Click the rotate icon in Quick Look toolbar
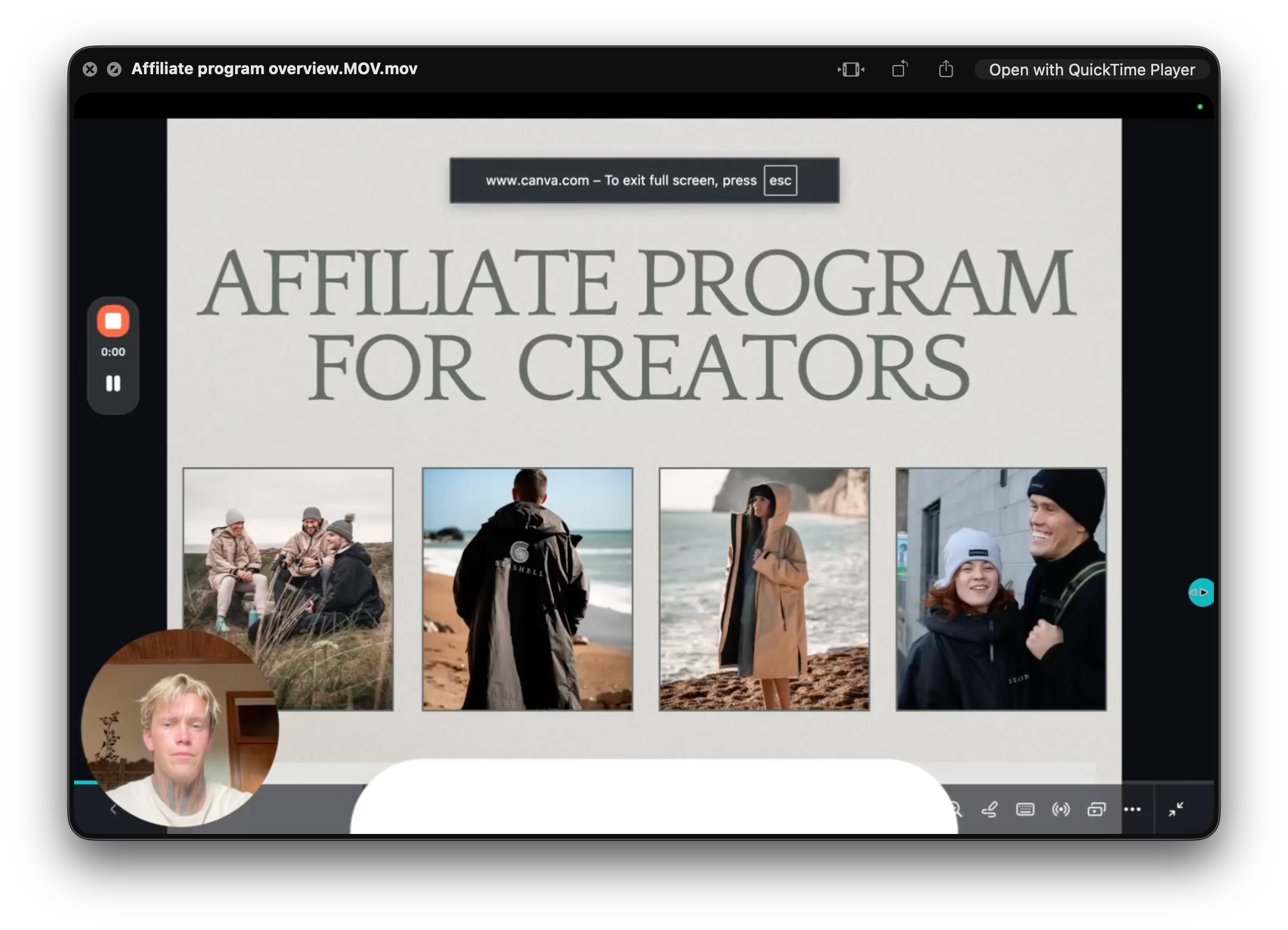This screenshot has height=930, width=1288. pyautogui.click(x=900, y=69)
